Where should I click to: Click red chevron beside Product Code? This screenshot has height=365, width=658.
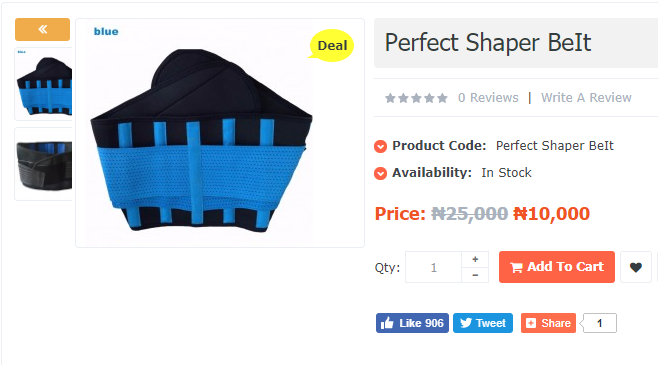tap(380, 146)
